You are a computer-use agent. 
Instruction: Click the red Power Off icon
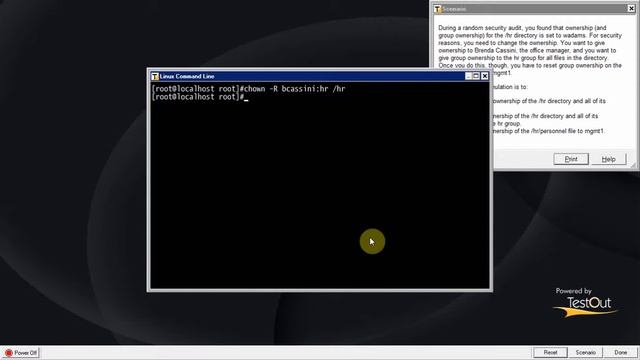pos(9,353)
